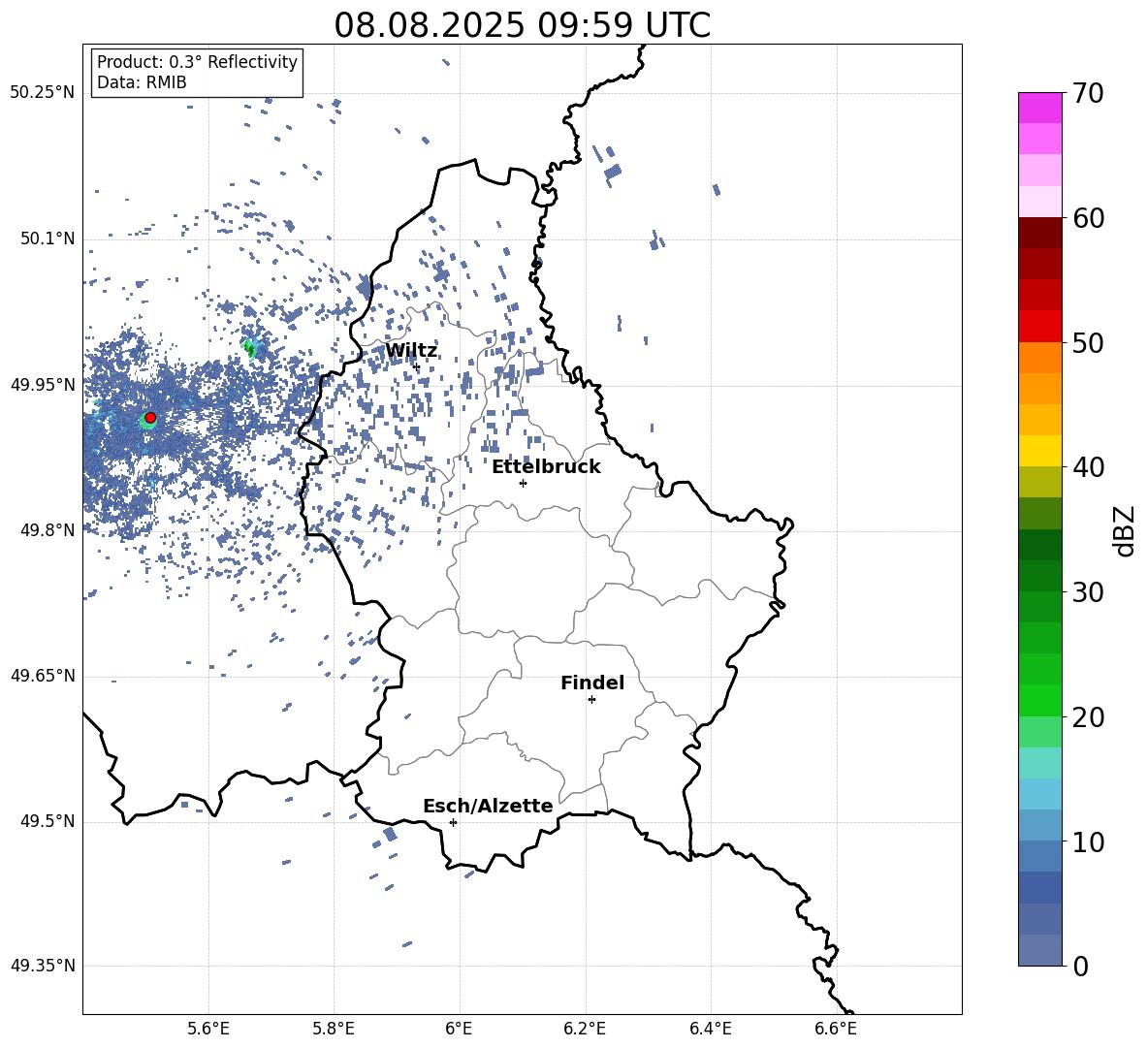This screenshot has height=1048, width=1148.
Task: Click the orange colorbar swatch below 50
Action: 1040,358
